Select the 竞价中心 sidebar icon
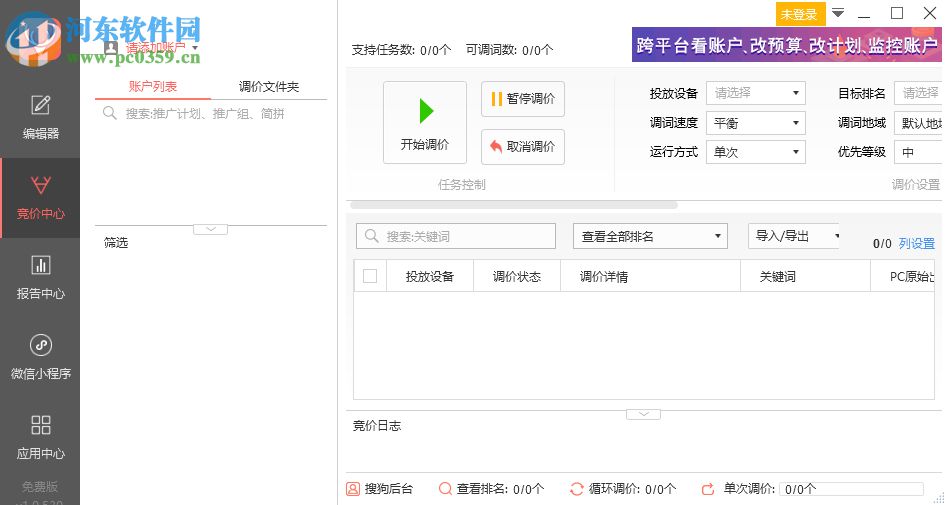Image resolution: width=946 pixels, height=505 pixels. (x=40, y=185)
